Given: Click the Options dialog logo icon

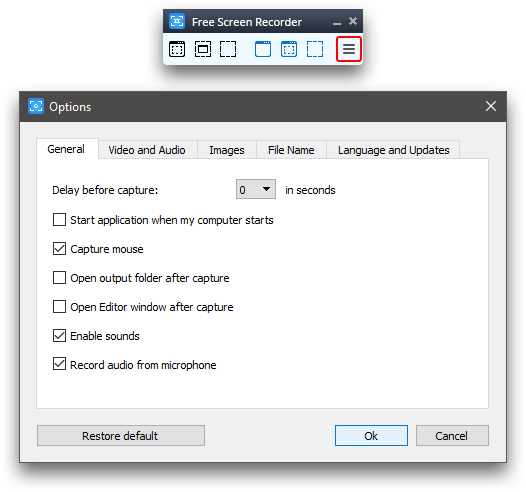Looking at the screenshot, I should (x=36, y=106).
